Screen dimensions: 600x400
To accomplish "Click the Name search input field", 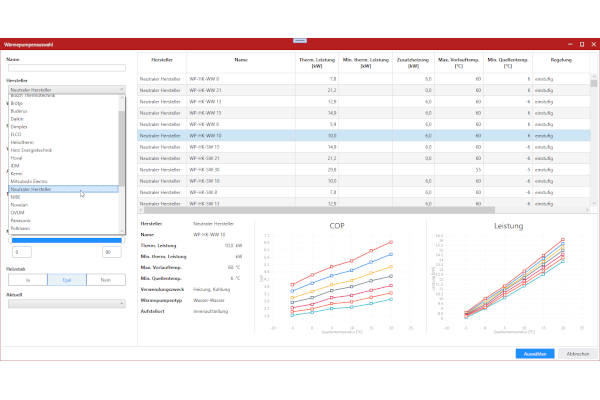I will pyautogui.click(x=66, y=67).
